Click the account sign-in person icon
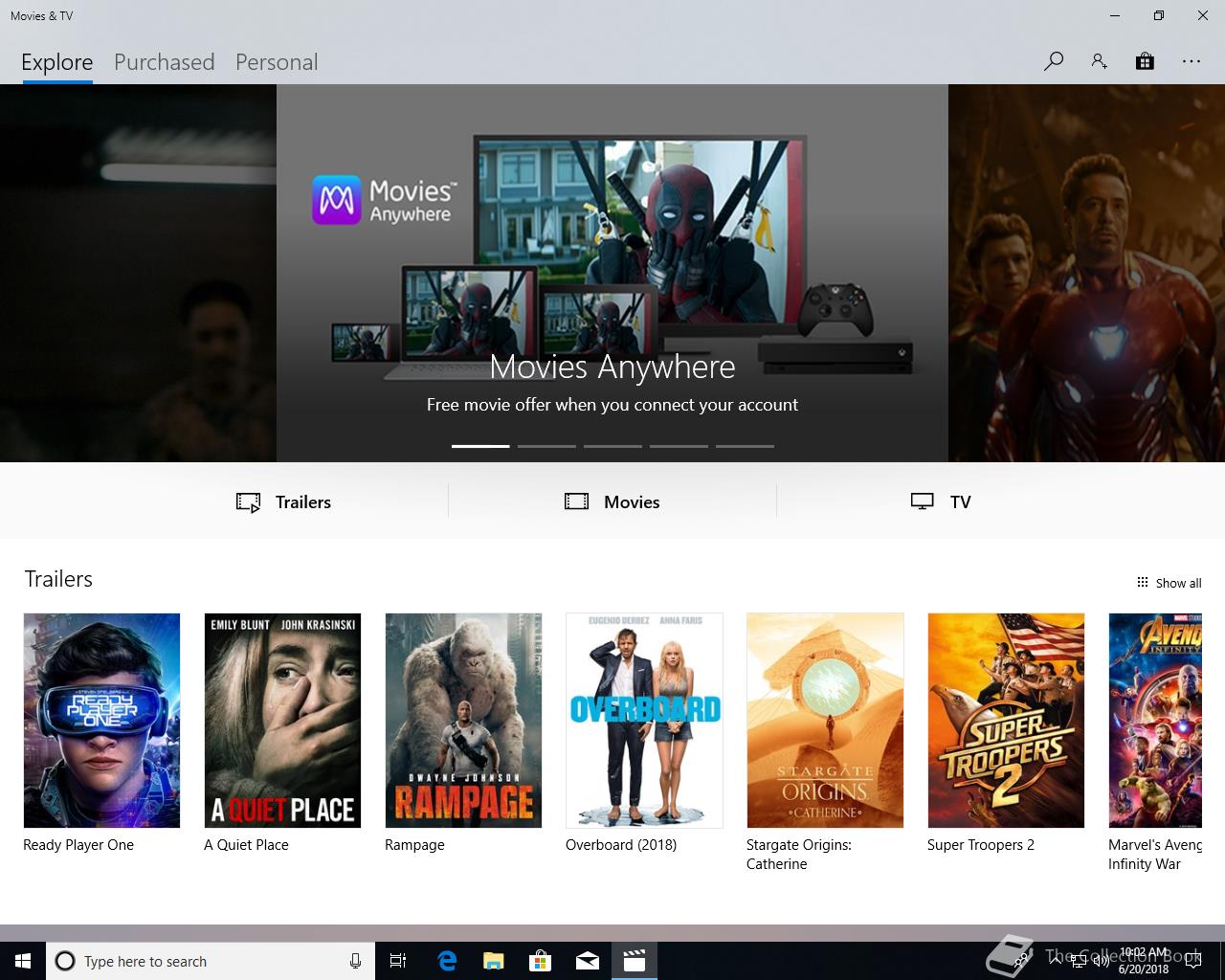1225x980 pixels. [1099, 61]
